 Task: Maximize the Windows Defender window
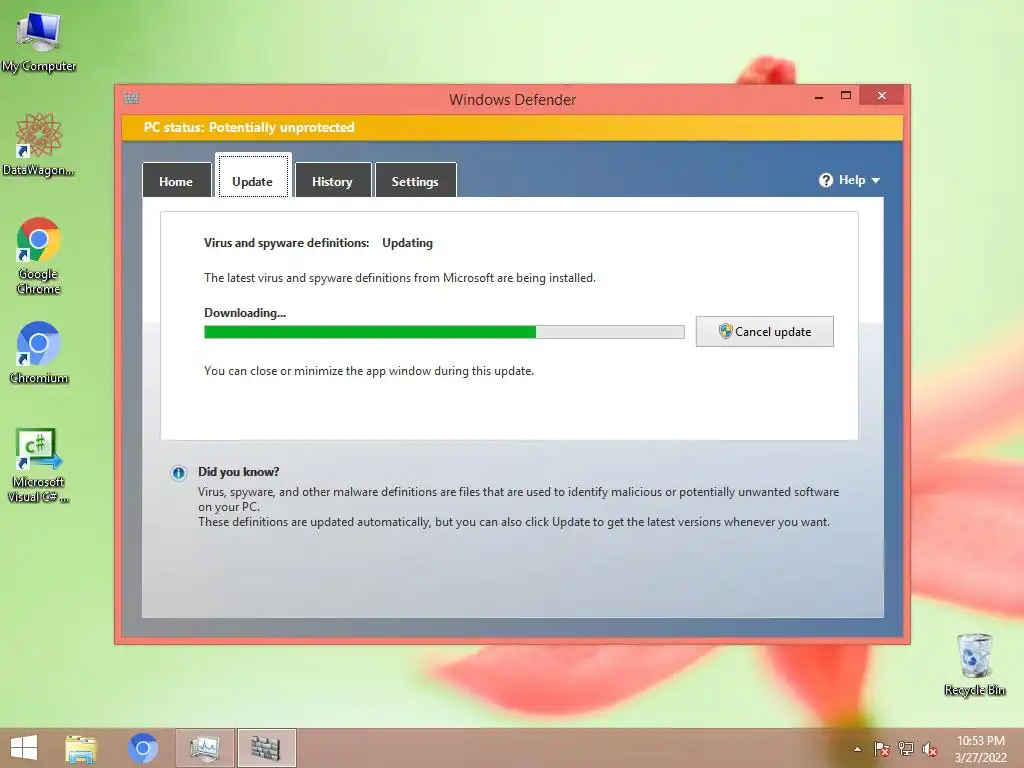846,95
